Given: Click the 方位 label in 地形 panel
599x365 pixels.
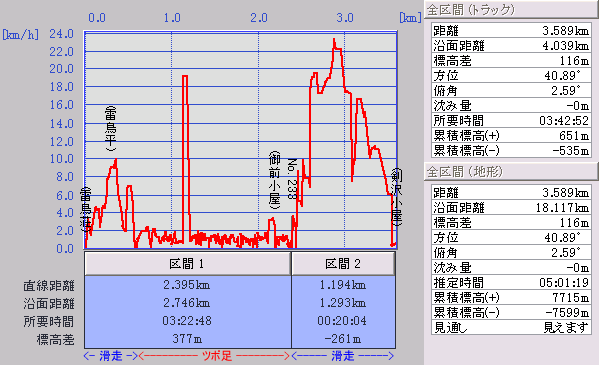Looking at the screenshot, I should (x=445, y=237).
